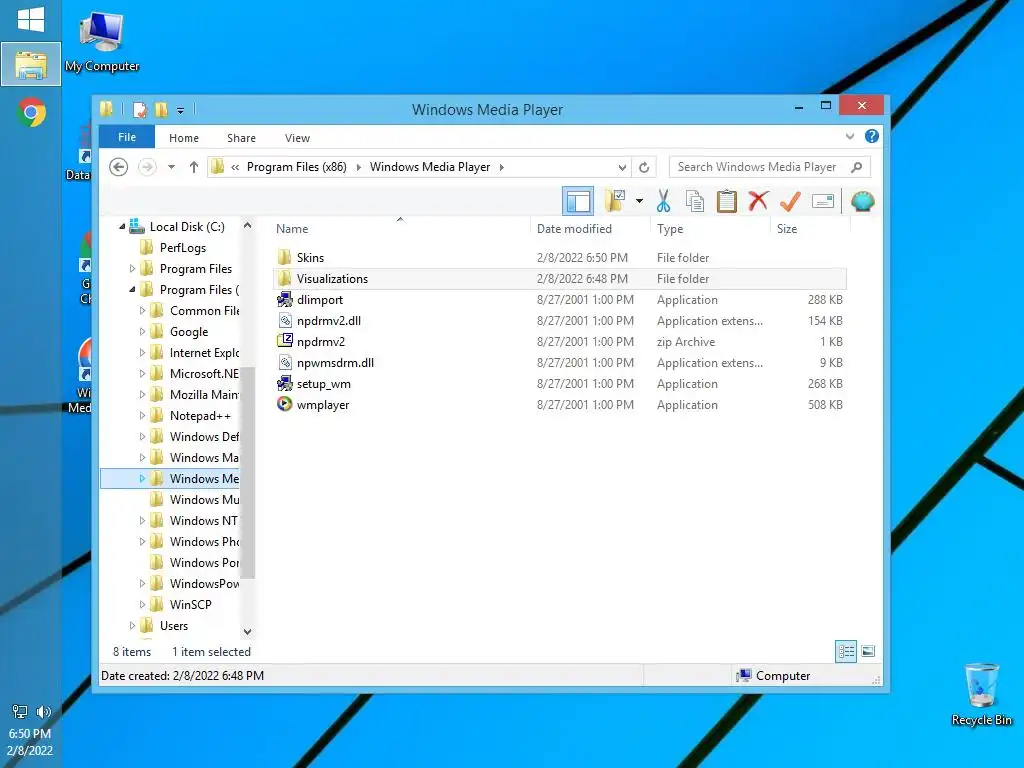Select the Visualizations folder

click(x=560, y=279)
